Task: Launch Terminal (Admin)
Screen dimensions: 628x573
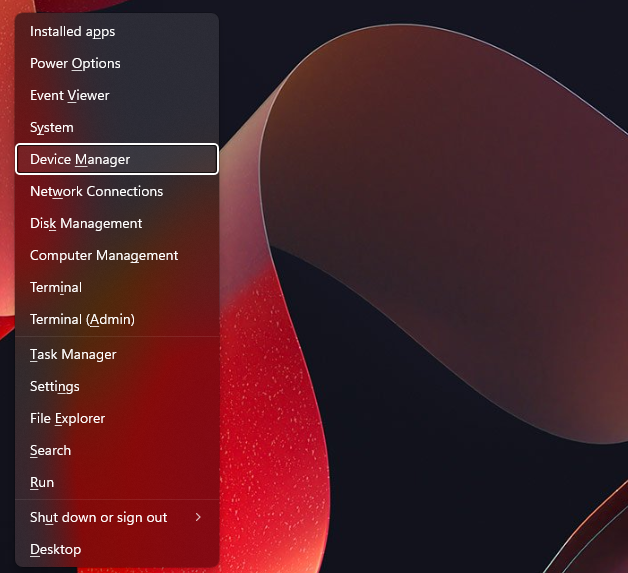Action: tap(117, 320)
